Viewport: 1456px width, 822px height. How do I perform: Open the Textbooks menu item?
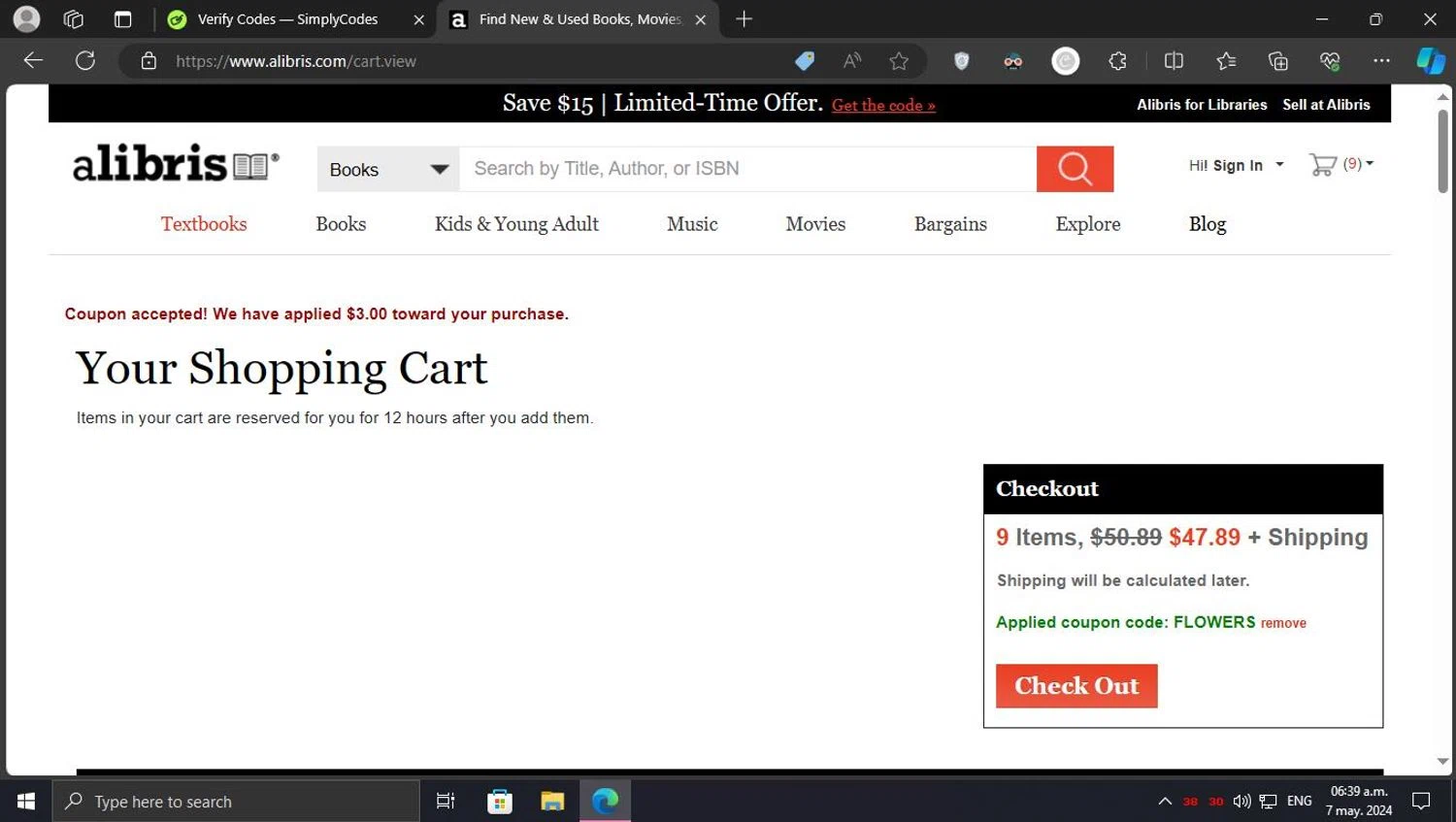pyautogui.click(x=204, y=224)
